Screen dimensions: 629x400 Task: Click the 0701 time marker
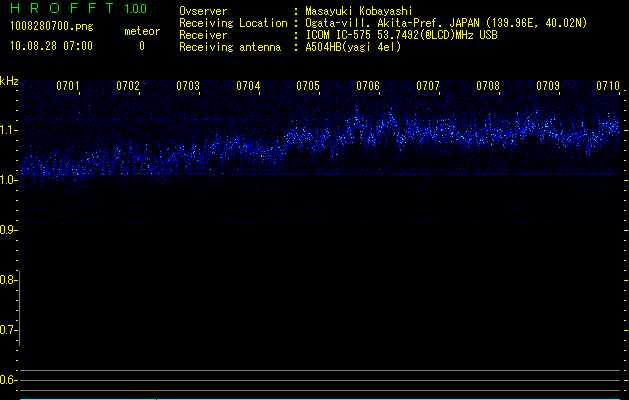(68, 87)
